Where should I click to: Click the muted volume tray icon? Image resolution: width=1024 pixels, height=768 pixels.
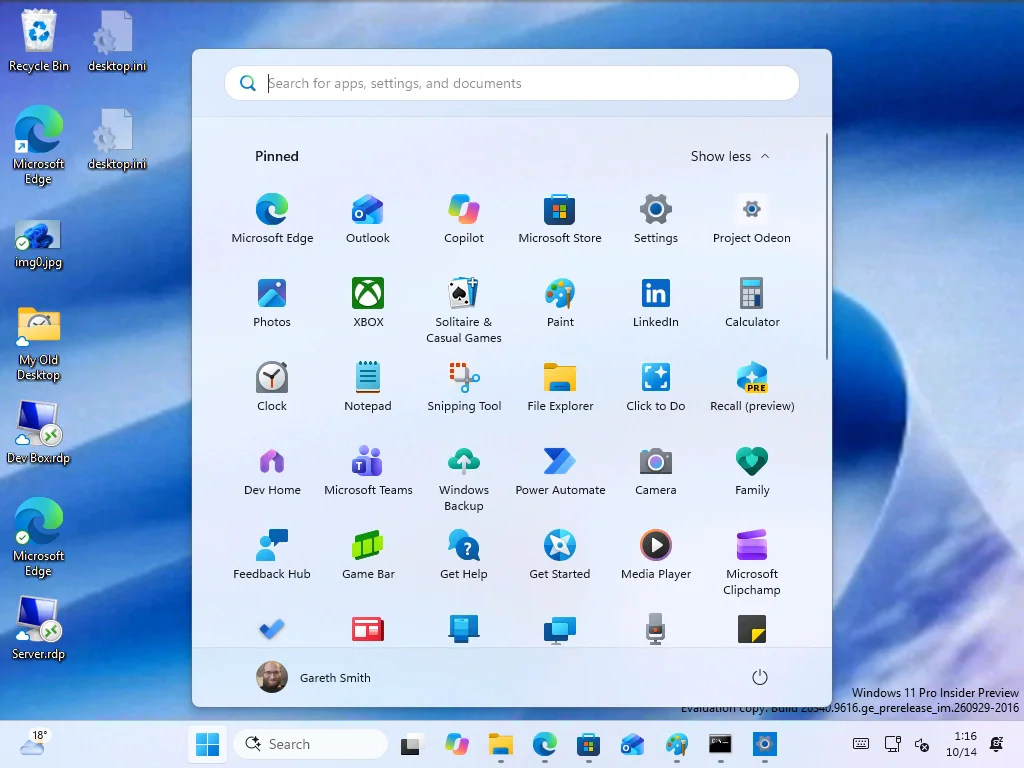[922, 744]
